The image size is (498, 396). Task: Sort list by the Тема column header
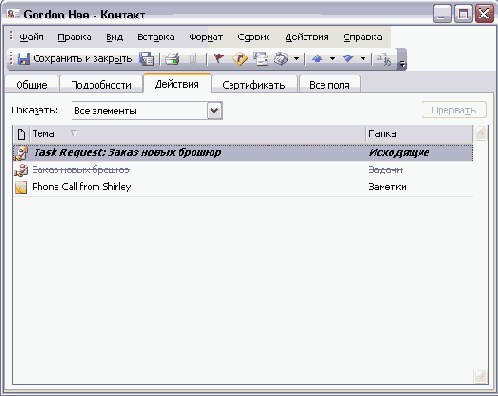coord(197,134)
